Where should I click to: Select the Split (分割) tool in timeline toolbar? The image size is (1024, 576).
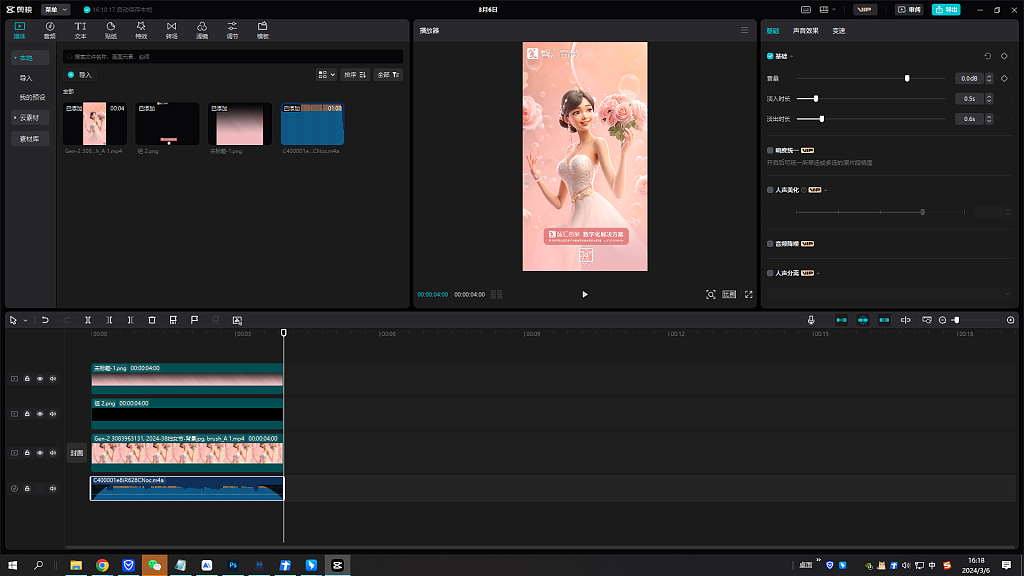click(88, 320)
